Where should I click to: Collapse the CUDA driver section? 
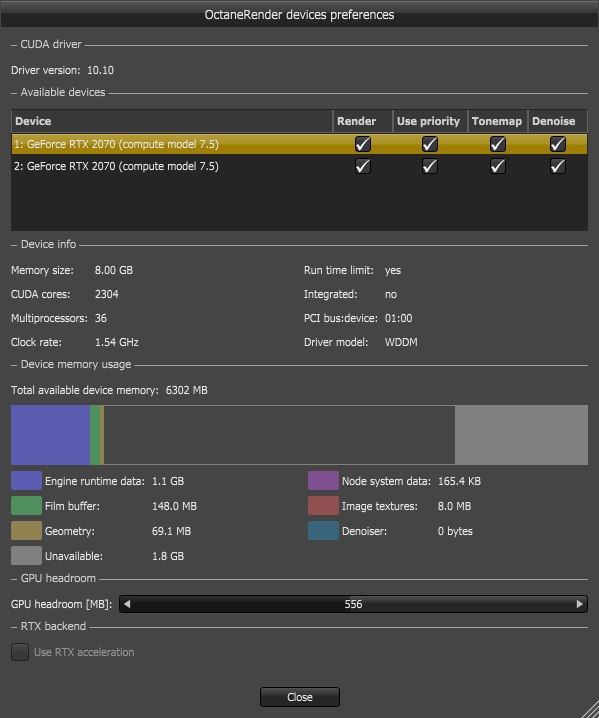pos(14,45)
